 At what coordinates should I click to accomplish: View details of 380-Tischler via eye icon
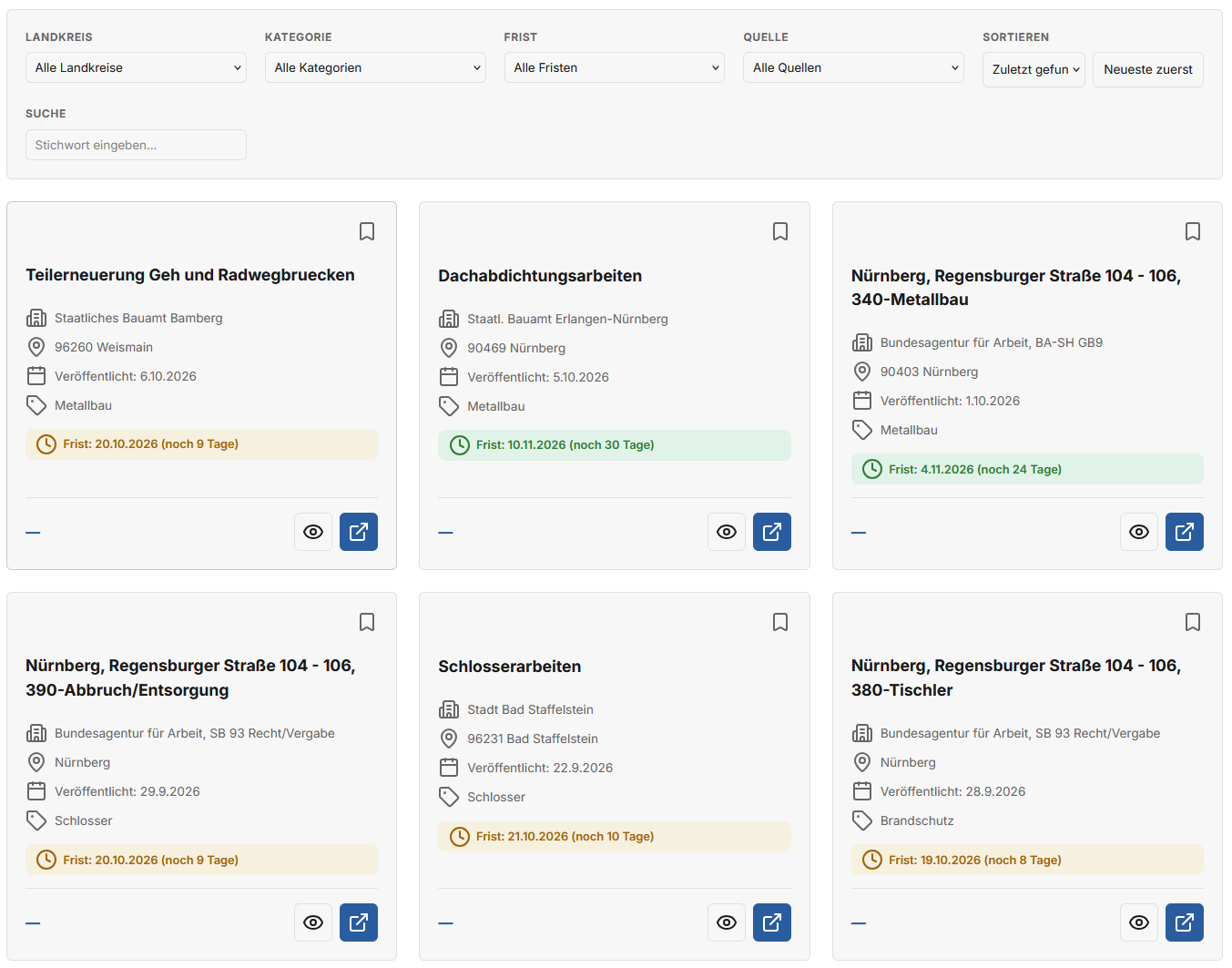(x=1139, y=922)
